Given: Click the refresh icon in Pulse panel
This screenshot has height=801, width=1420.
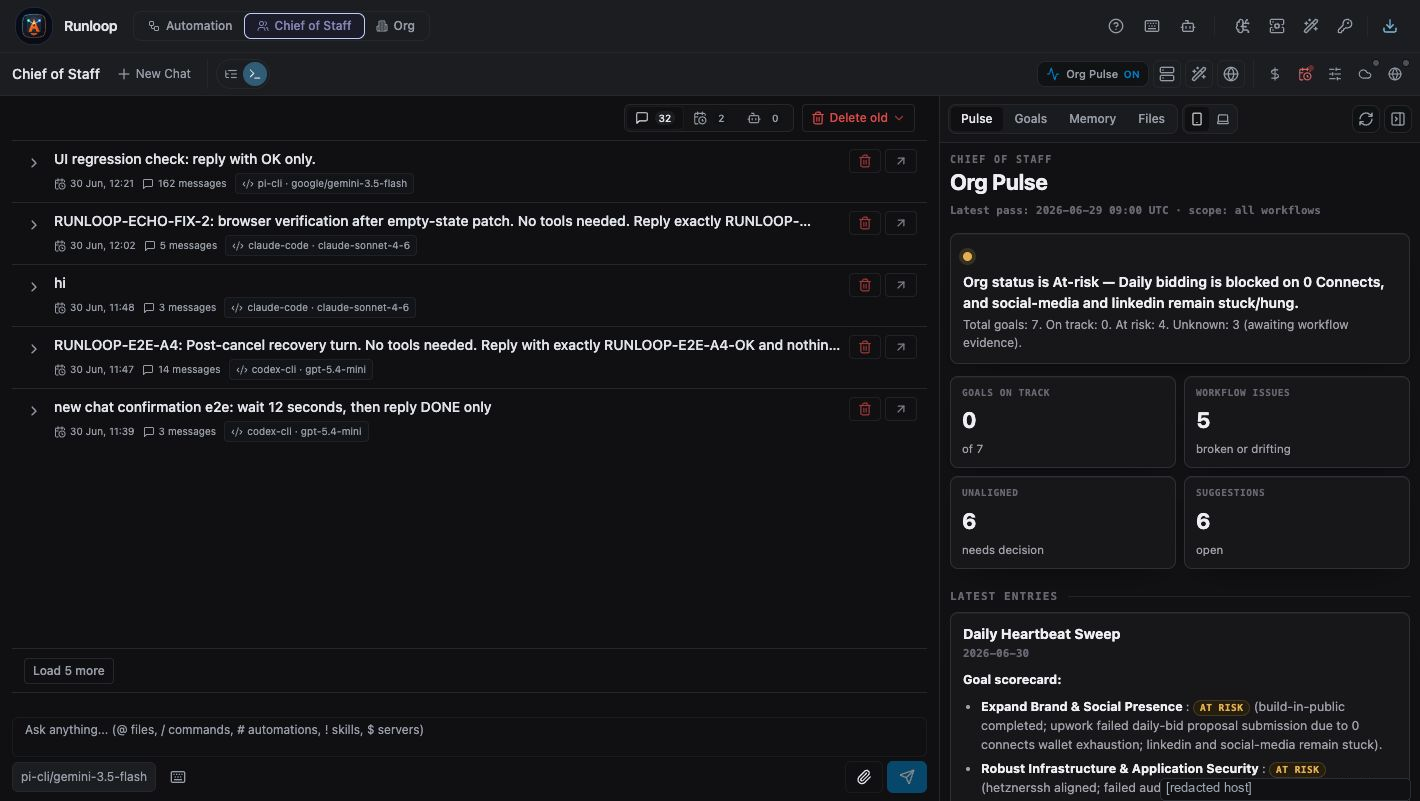Looking at the screenshot, I should click(1366, 119).
